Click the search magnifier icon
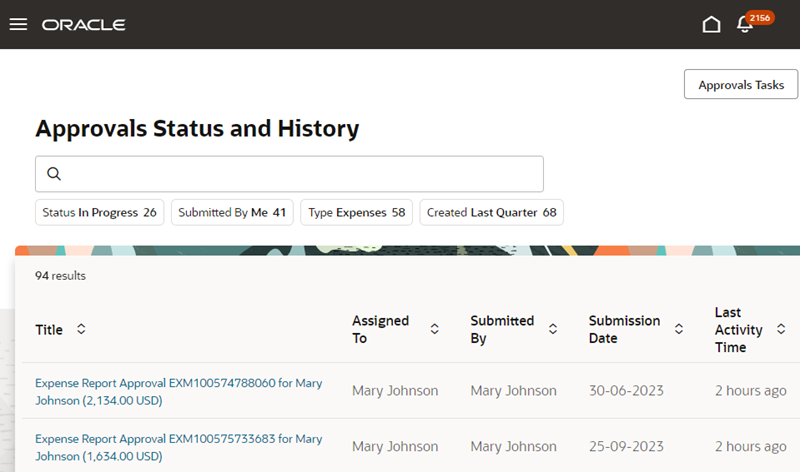This screenshot has width=800, height=472. point(54,174)
